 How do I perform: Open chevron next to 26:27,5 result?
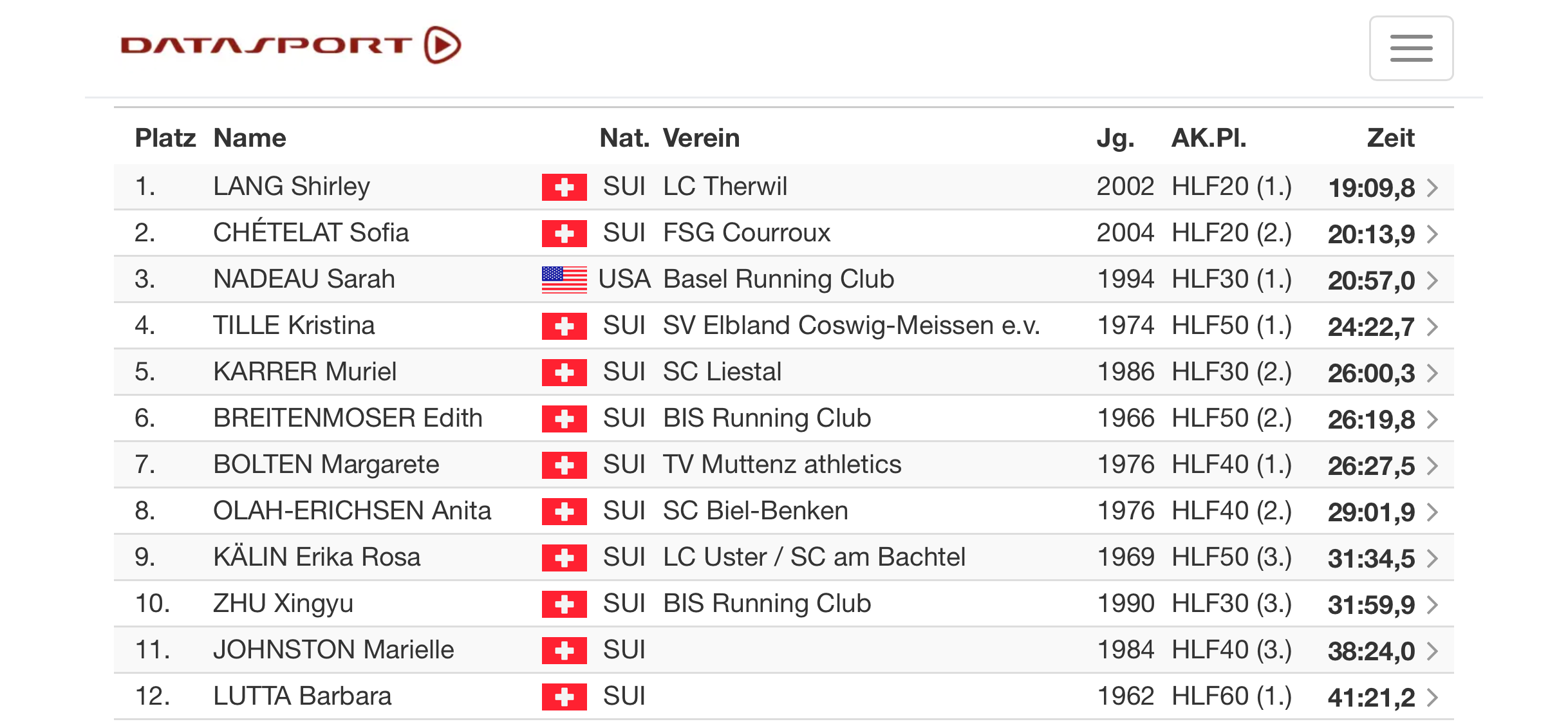point(1432,466)
